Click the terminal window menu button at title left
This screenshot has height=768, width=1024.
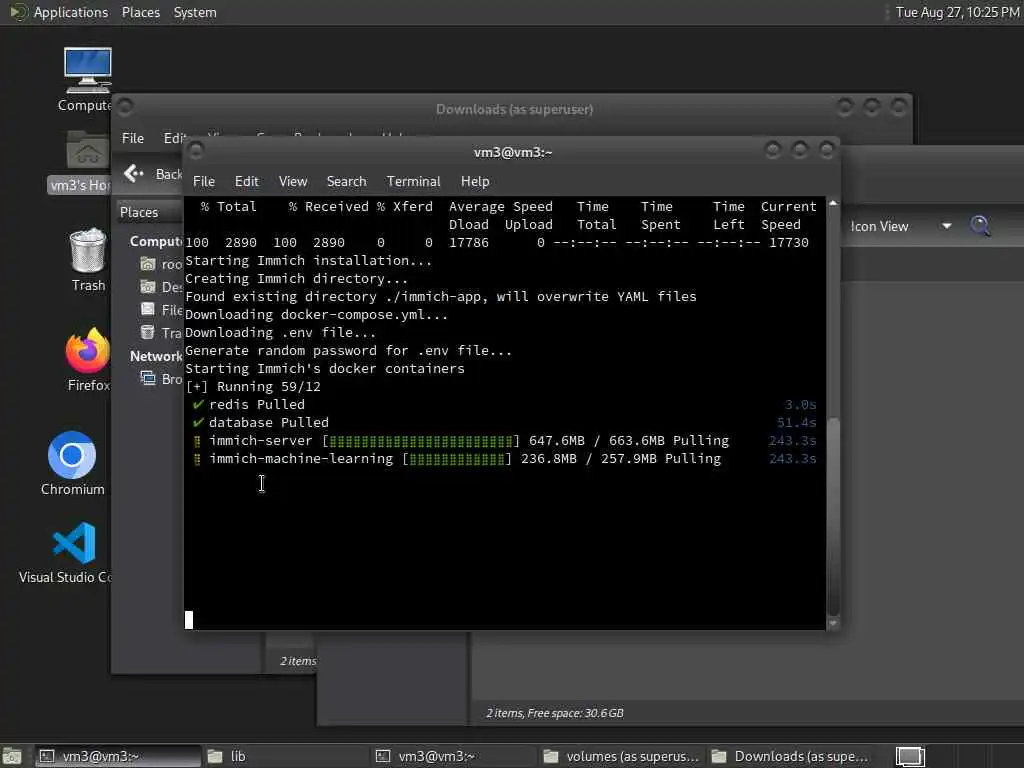click(x=195, y=151)
